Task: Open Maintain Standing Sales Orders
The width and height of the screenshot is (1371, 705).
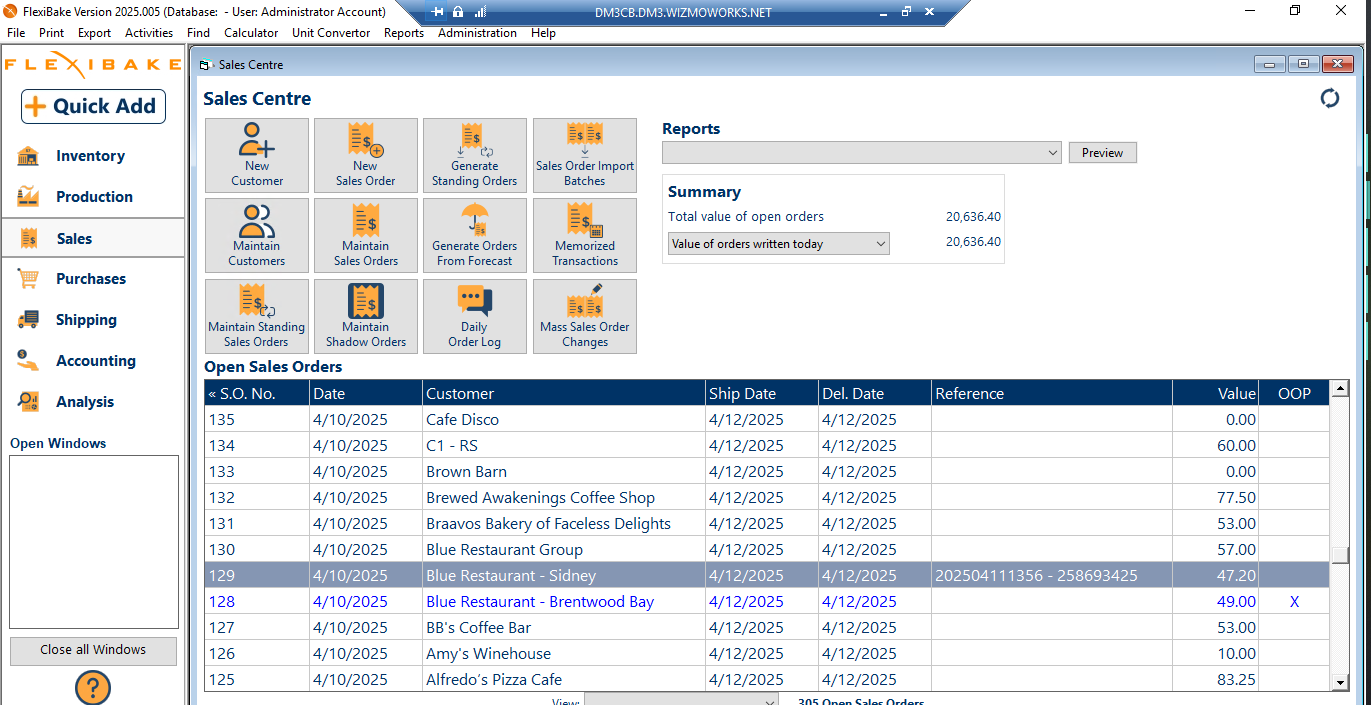Action: coord(257,316)
